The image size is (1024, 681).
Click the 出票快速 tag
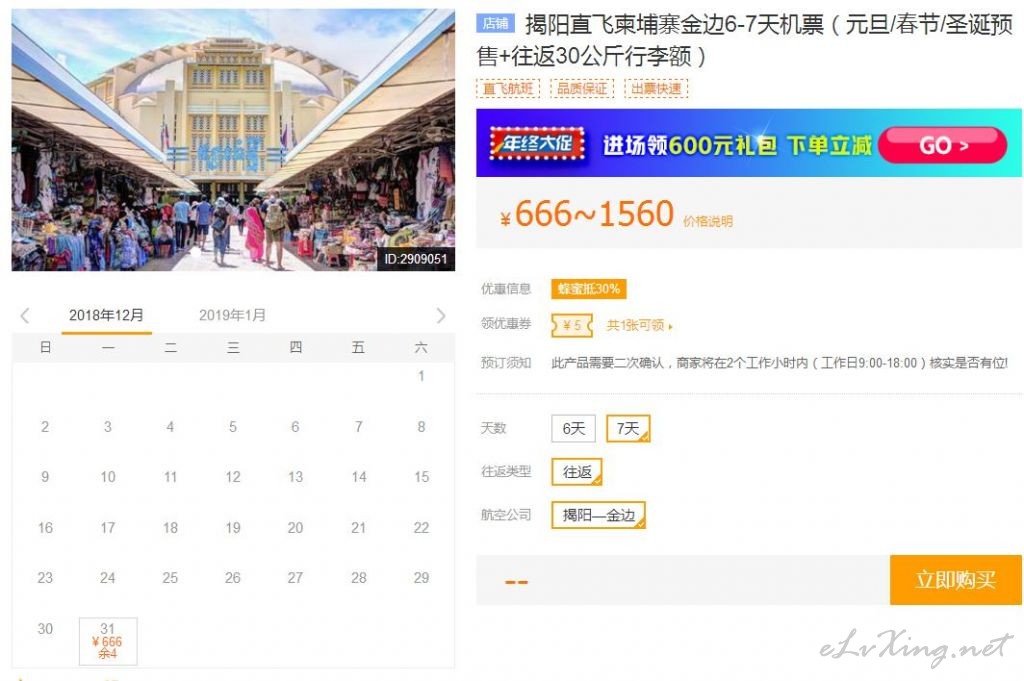[656, 88]
